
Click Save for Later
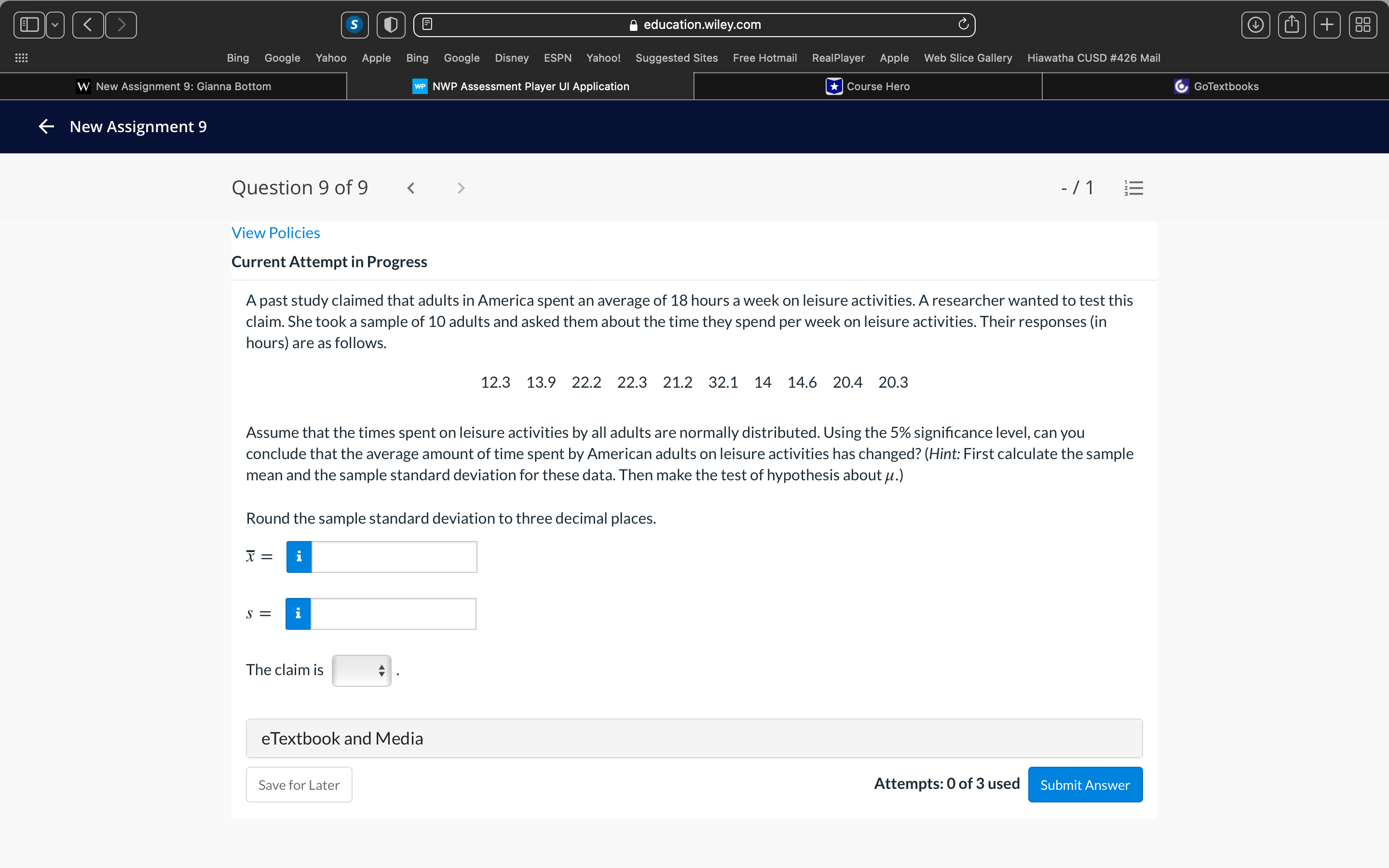click(299, 784)
